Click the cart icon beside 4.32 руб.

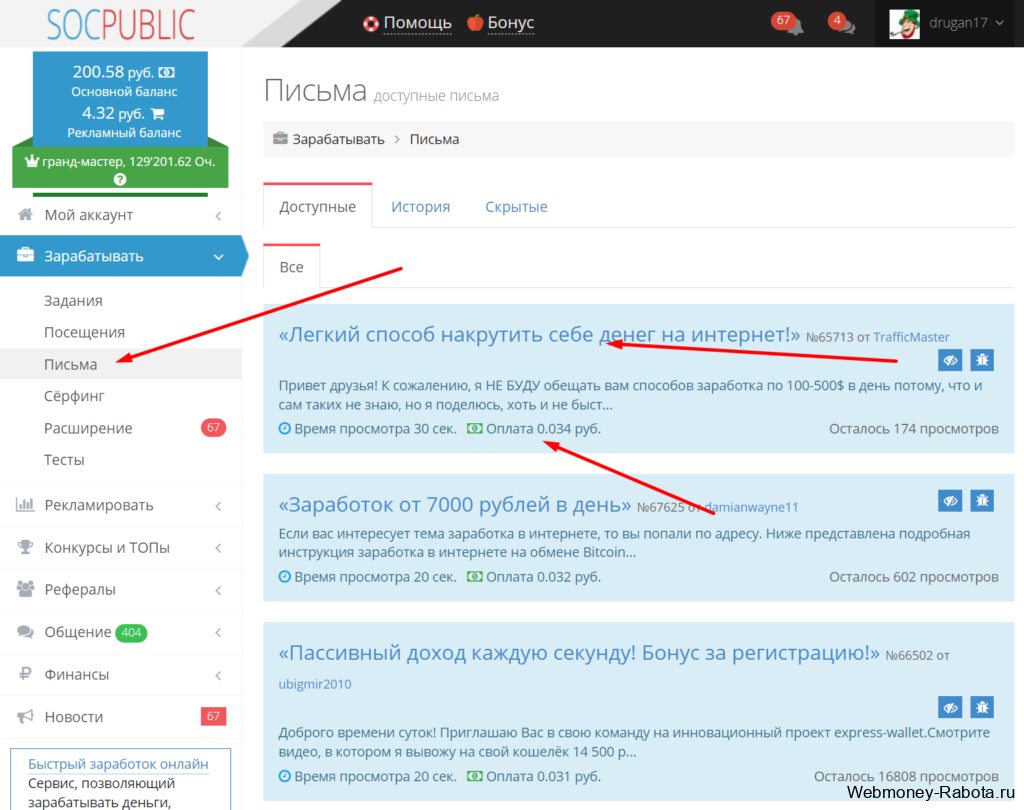pos(157,114)
